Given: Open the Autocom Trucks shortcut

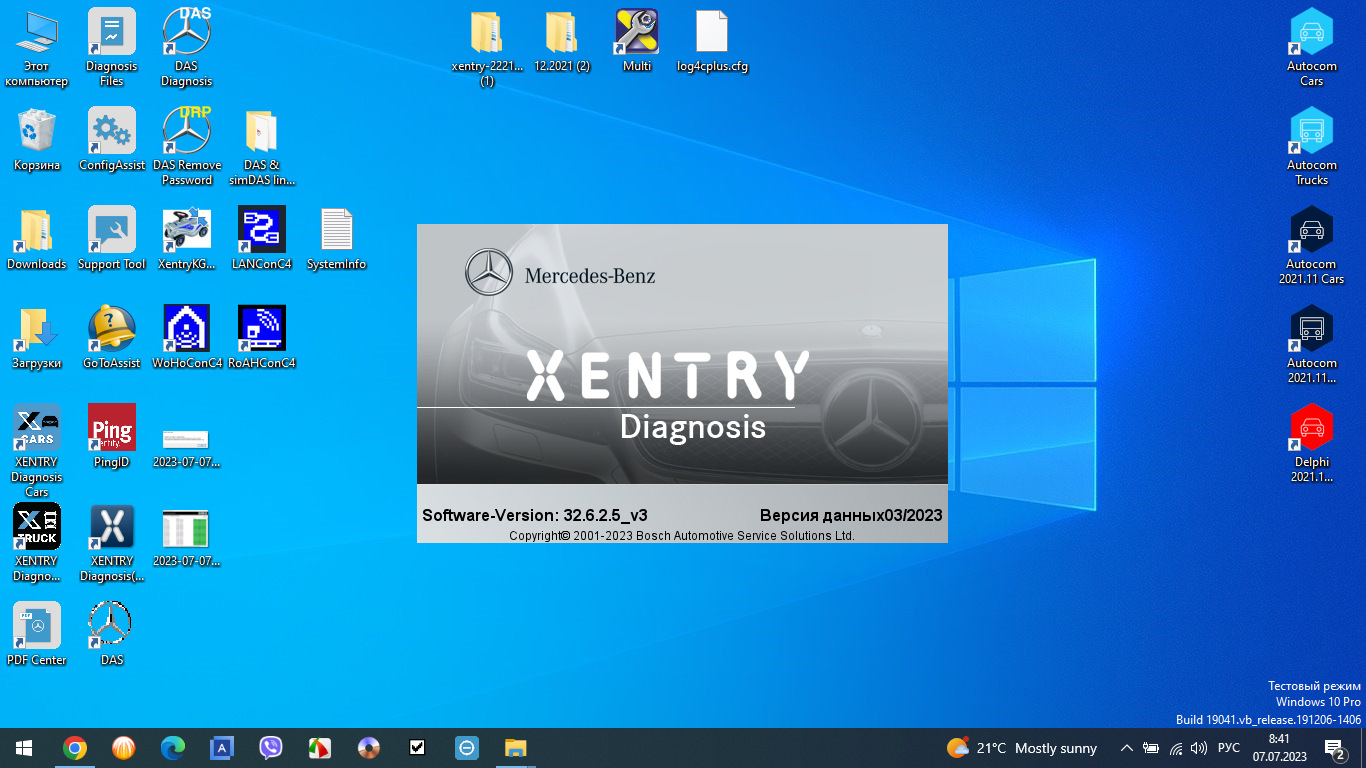Looking at the screenshot, I should (x=1311, y=145).
